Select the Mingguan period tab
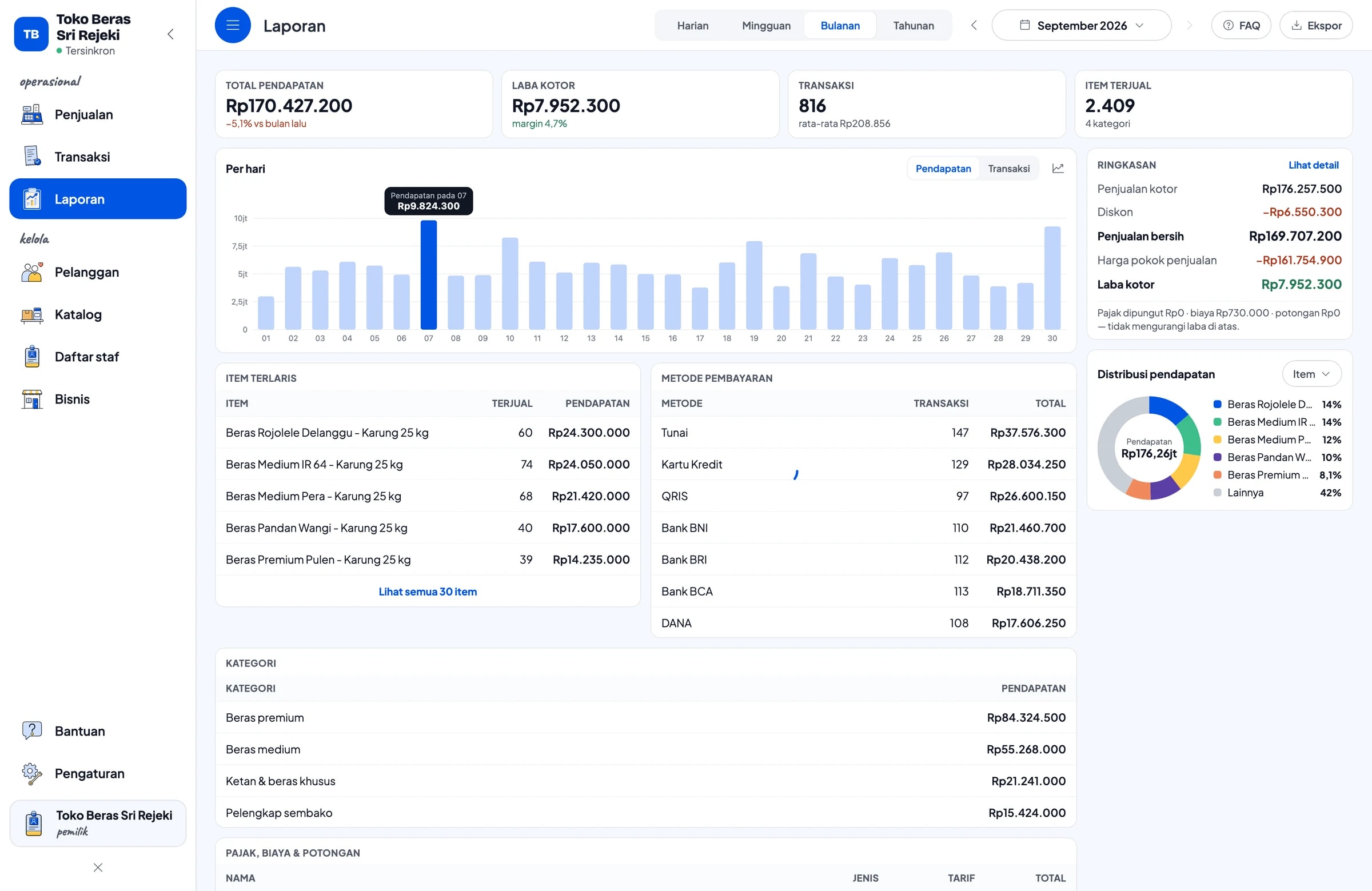This screenshot has height=891, width=1372. tap(766, 25)
